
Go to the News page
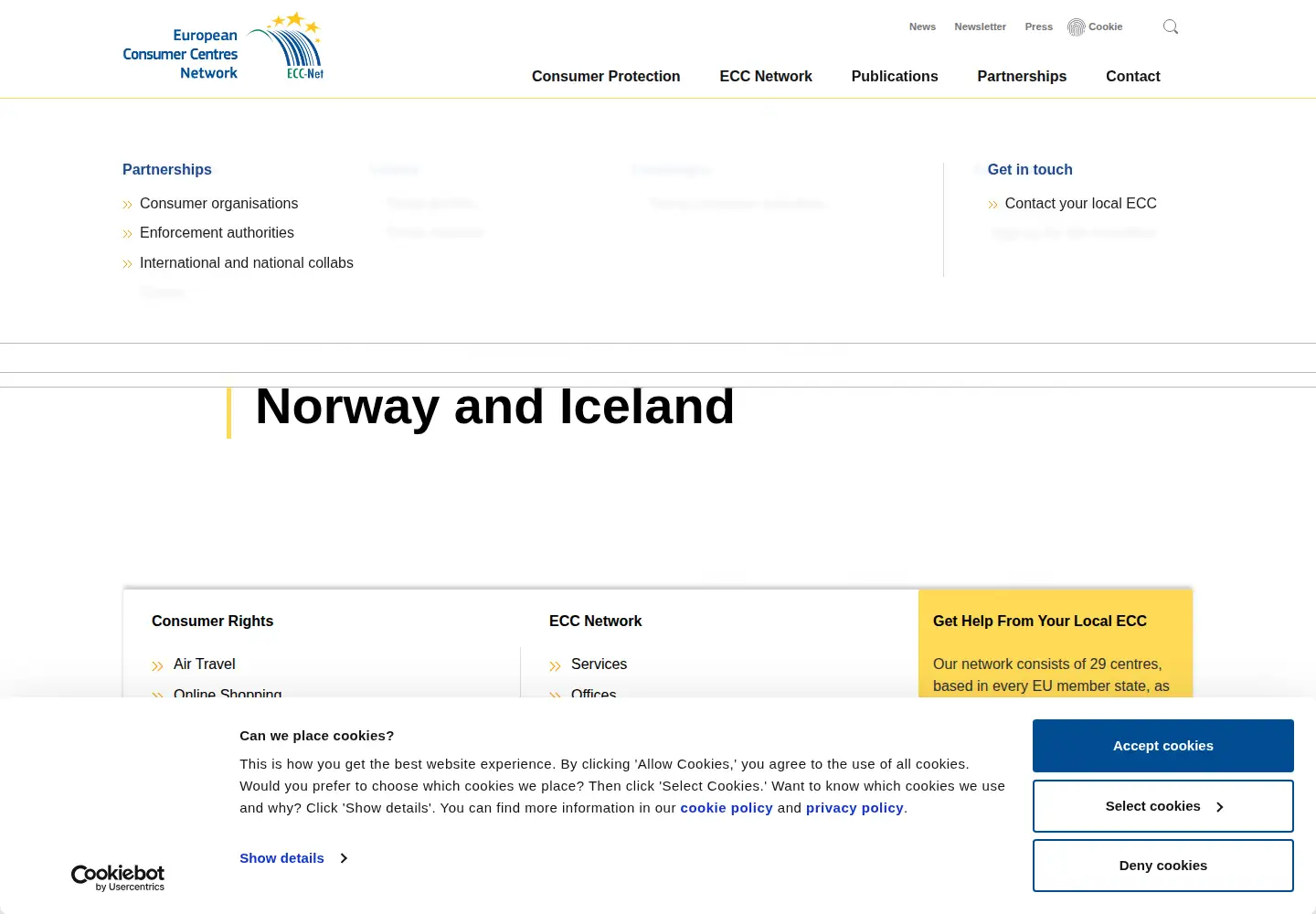922,27
